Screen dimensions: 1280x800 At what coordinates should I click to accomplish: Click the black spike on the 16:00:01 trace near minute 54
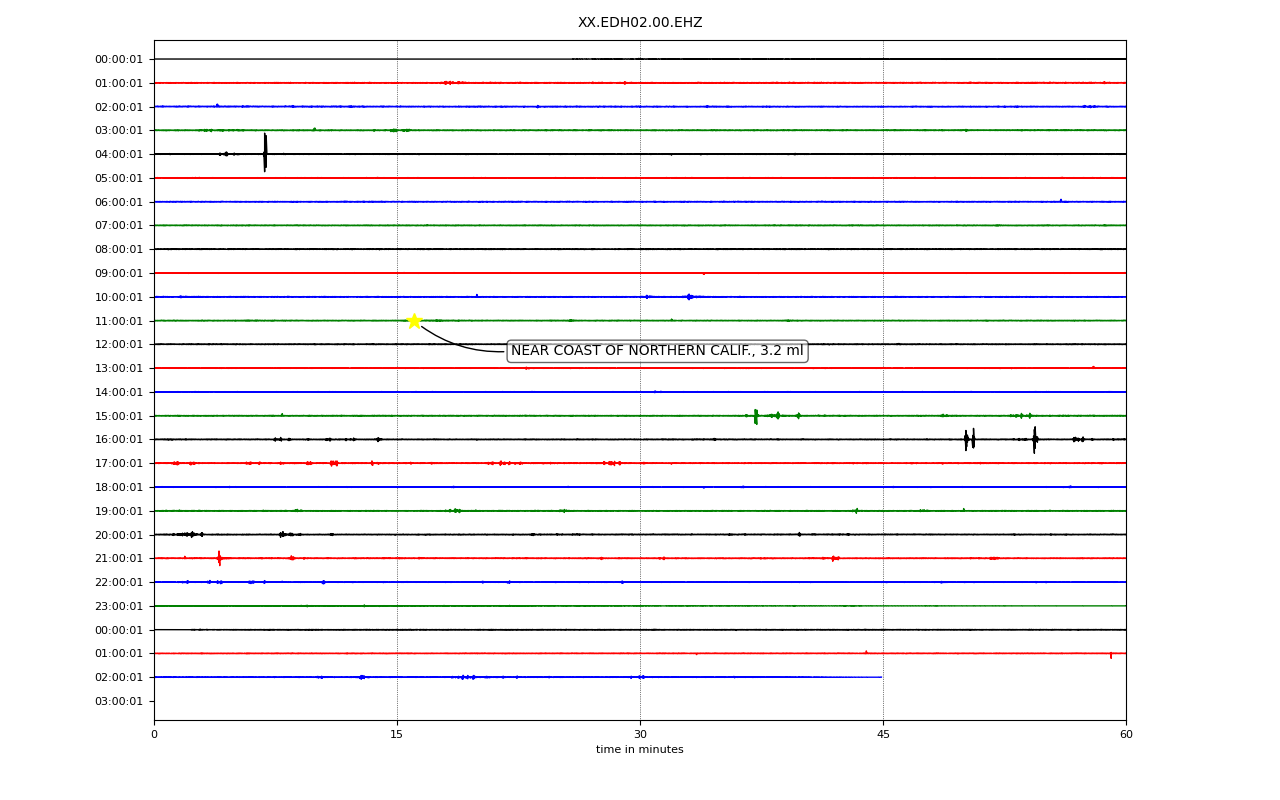tap(1035, 439)
